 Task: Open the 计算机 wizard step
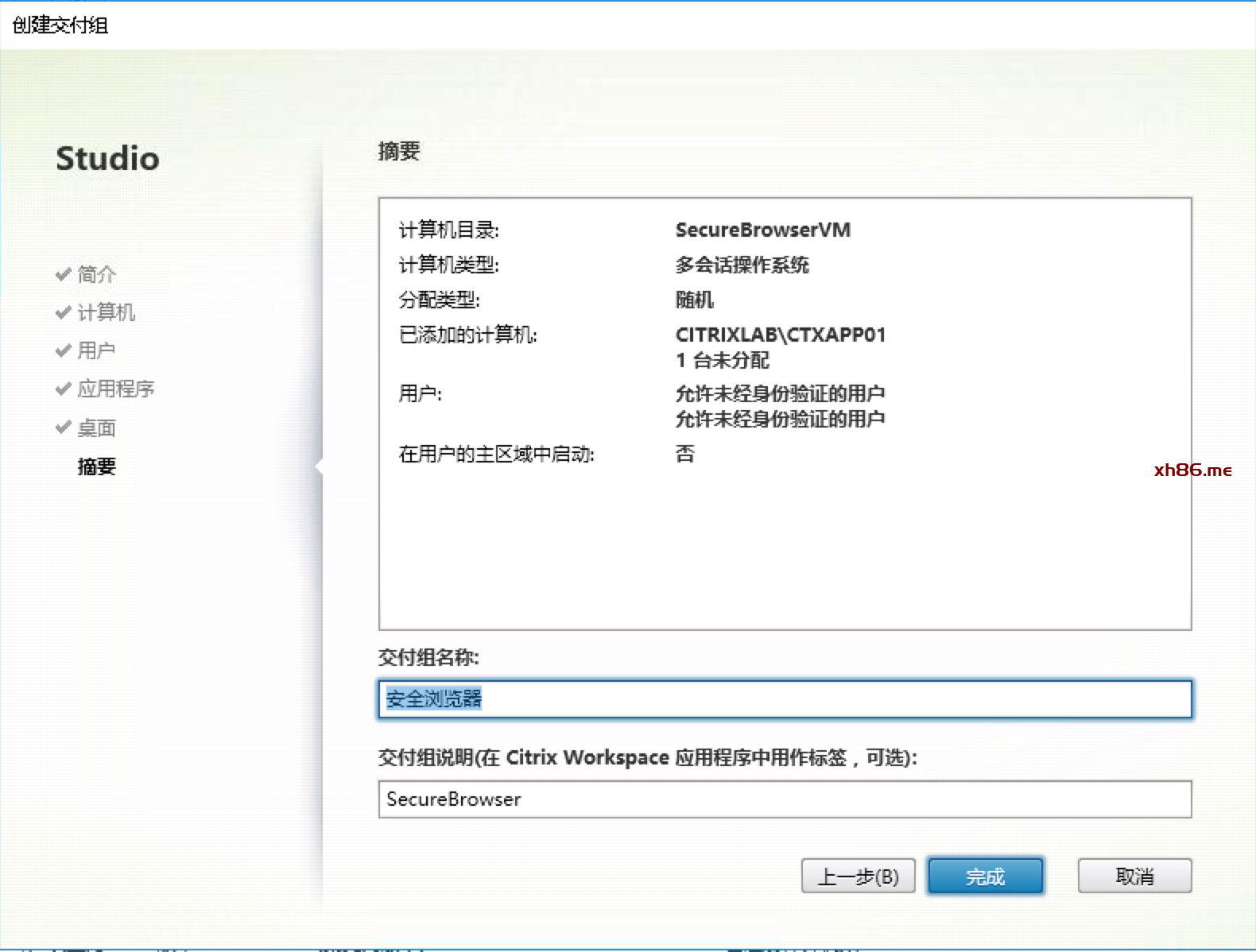coord(106,312)
